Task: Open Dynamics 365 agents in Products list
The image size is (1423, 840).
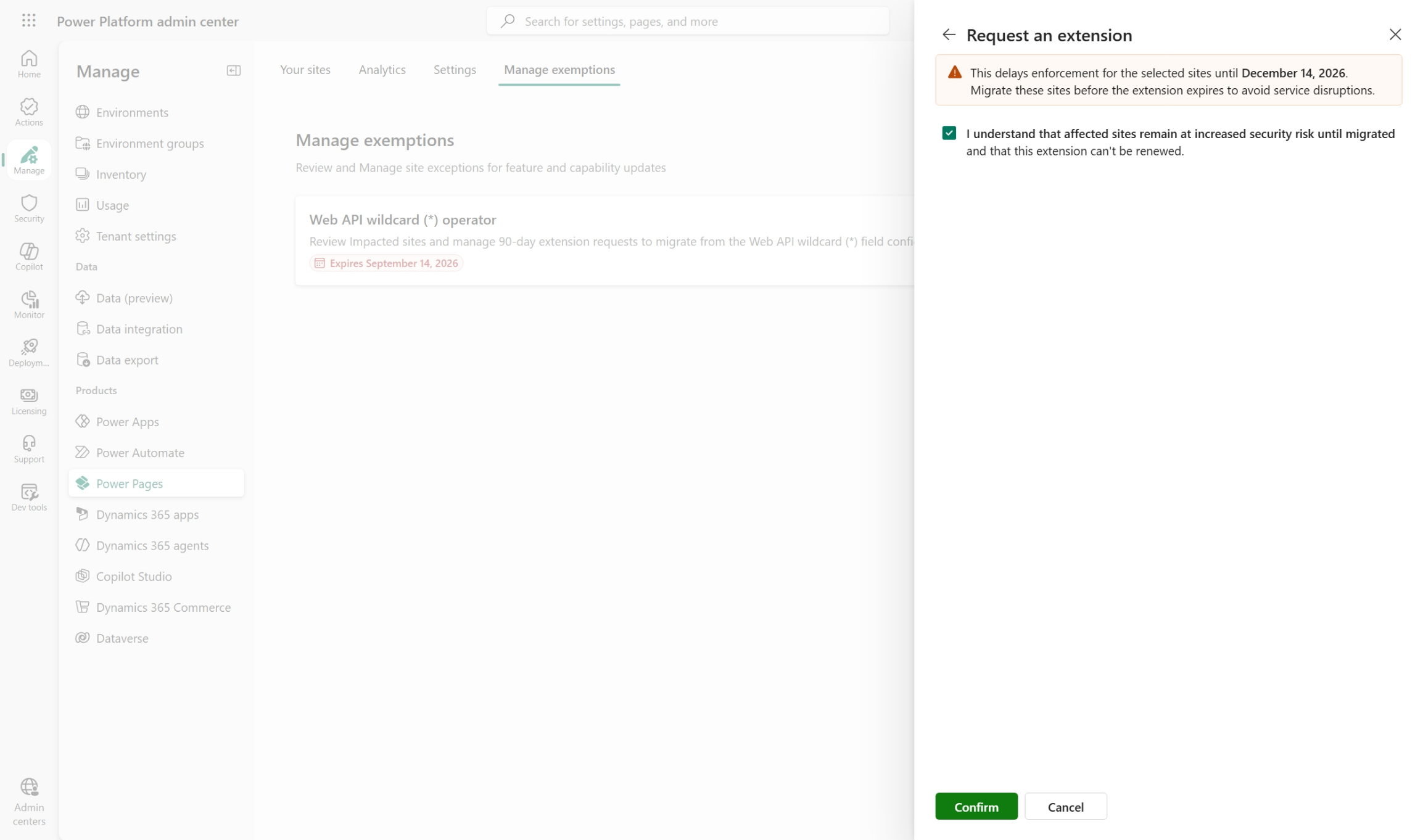Action: [156, 545]
